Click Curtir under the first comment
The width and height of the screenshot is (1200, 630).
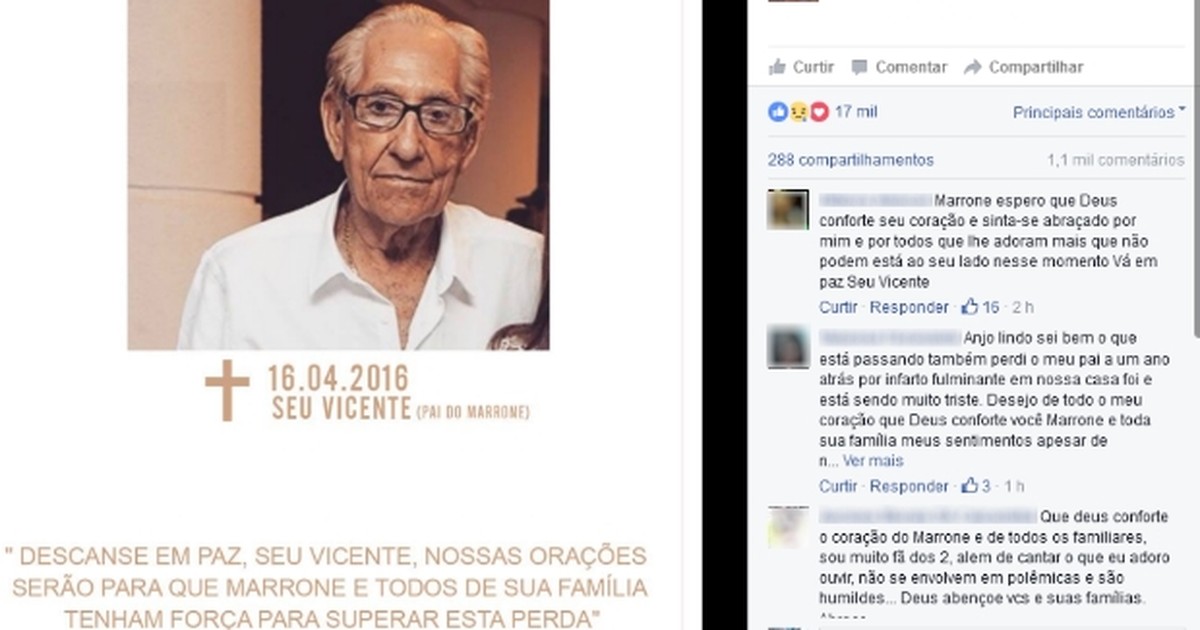point(838,307)
